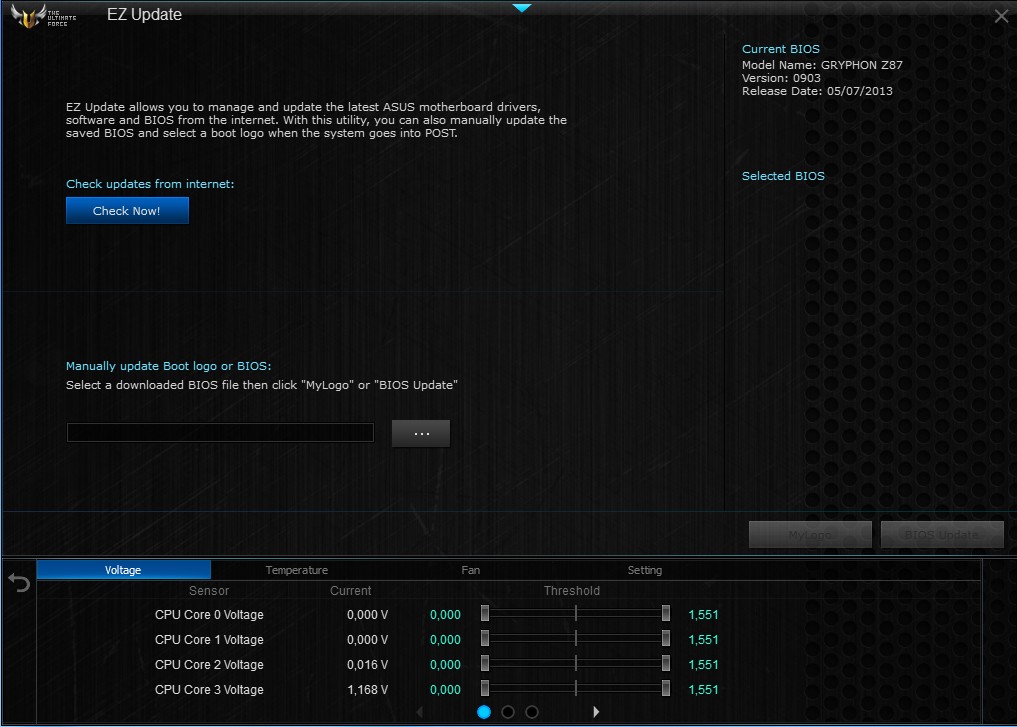1017x727 pixels.
Task: Click CPU Core 0 current value 0,000 V
Action: point(367,615)
